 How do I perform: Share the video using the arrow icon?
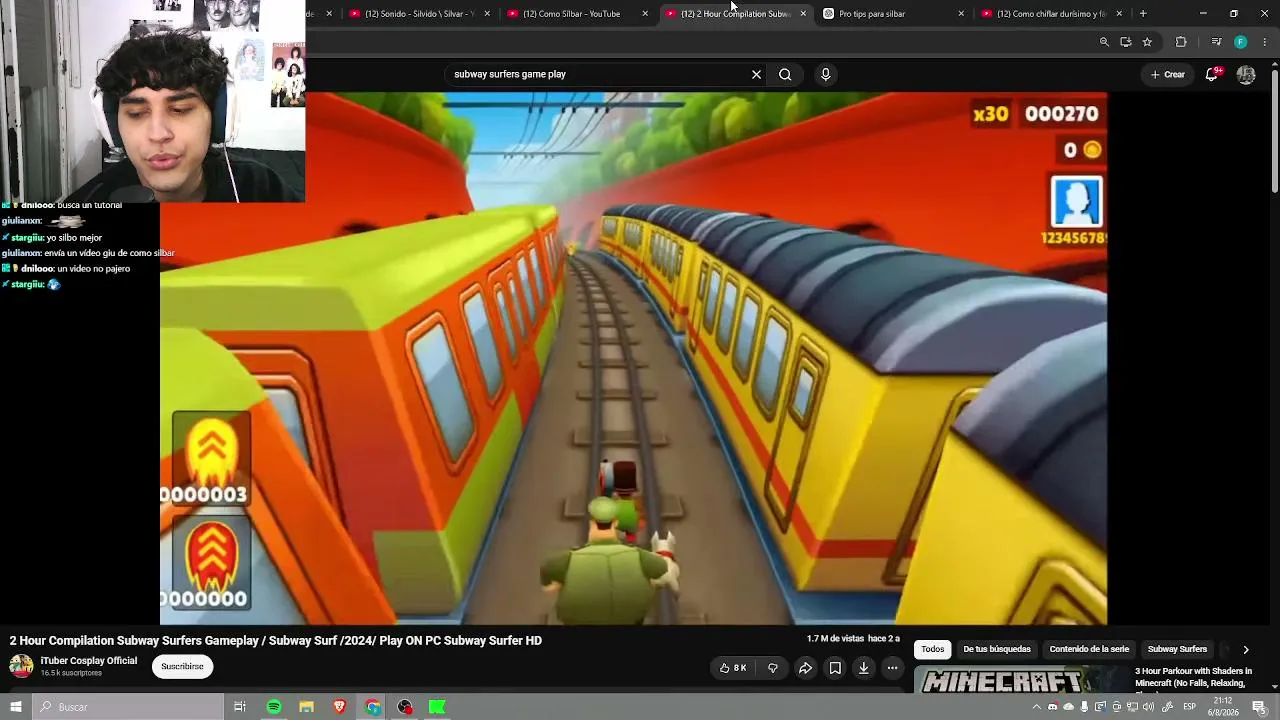pyautogui.click(x=805, y=668)
